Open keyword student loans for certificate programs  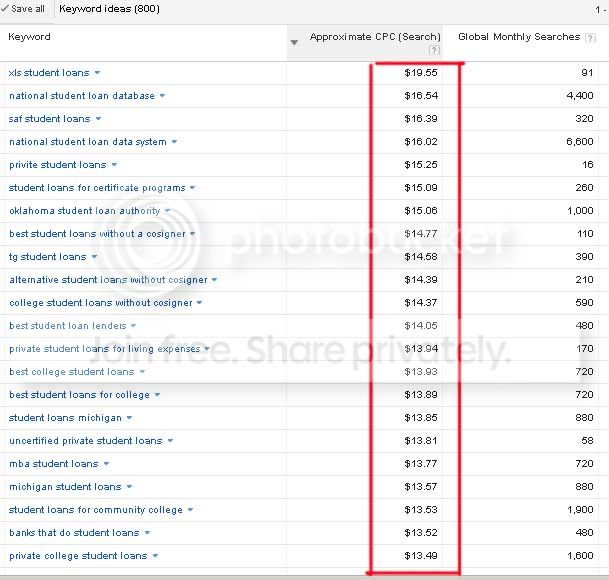(97, 188)
